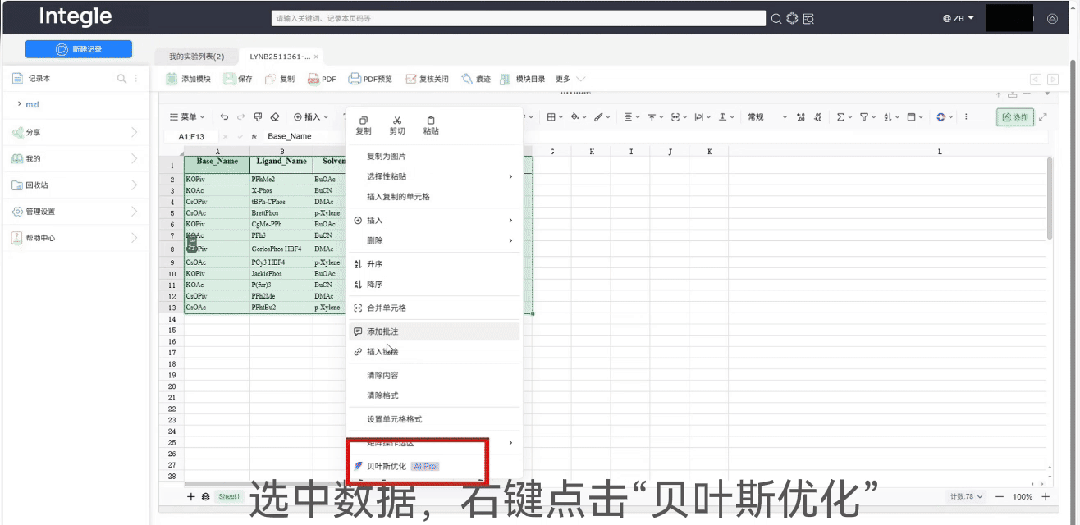Expand the mel notebook tree item

coord(19,104)
